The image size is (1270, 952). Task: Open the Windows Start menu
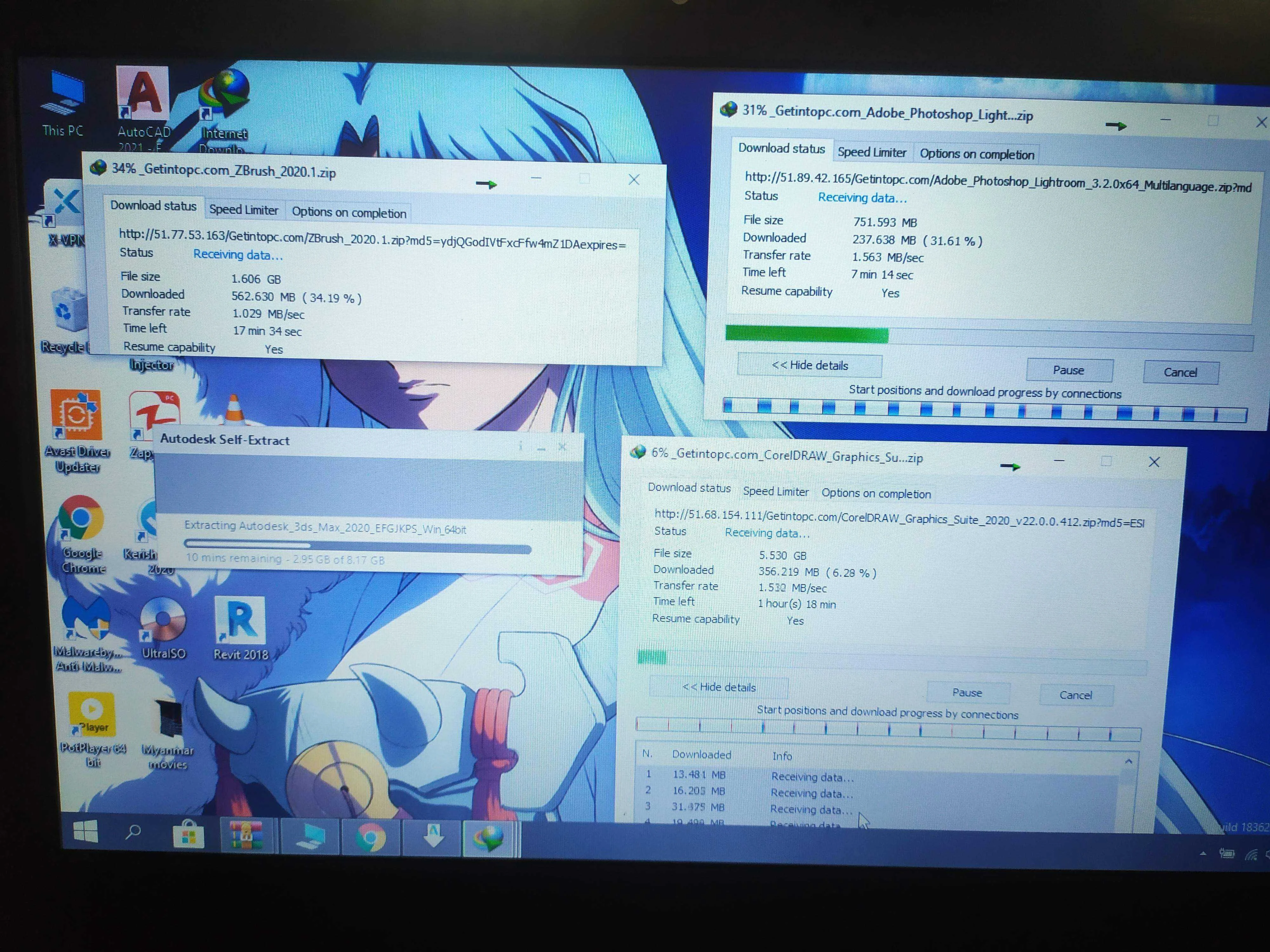86,831
